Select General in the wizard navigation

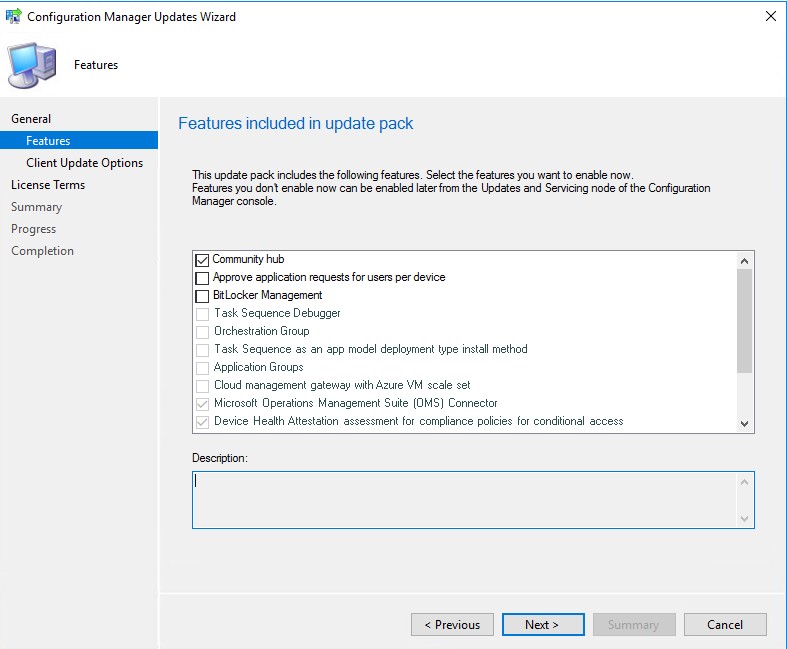coord(31,119)
